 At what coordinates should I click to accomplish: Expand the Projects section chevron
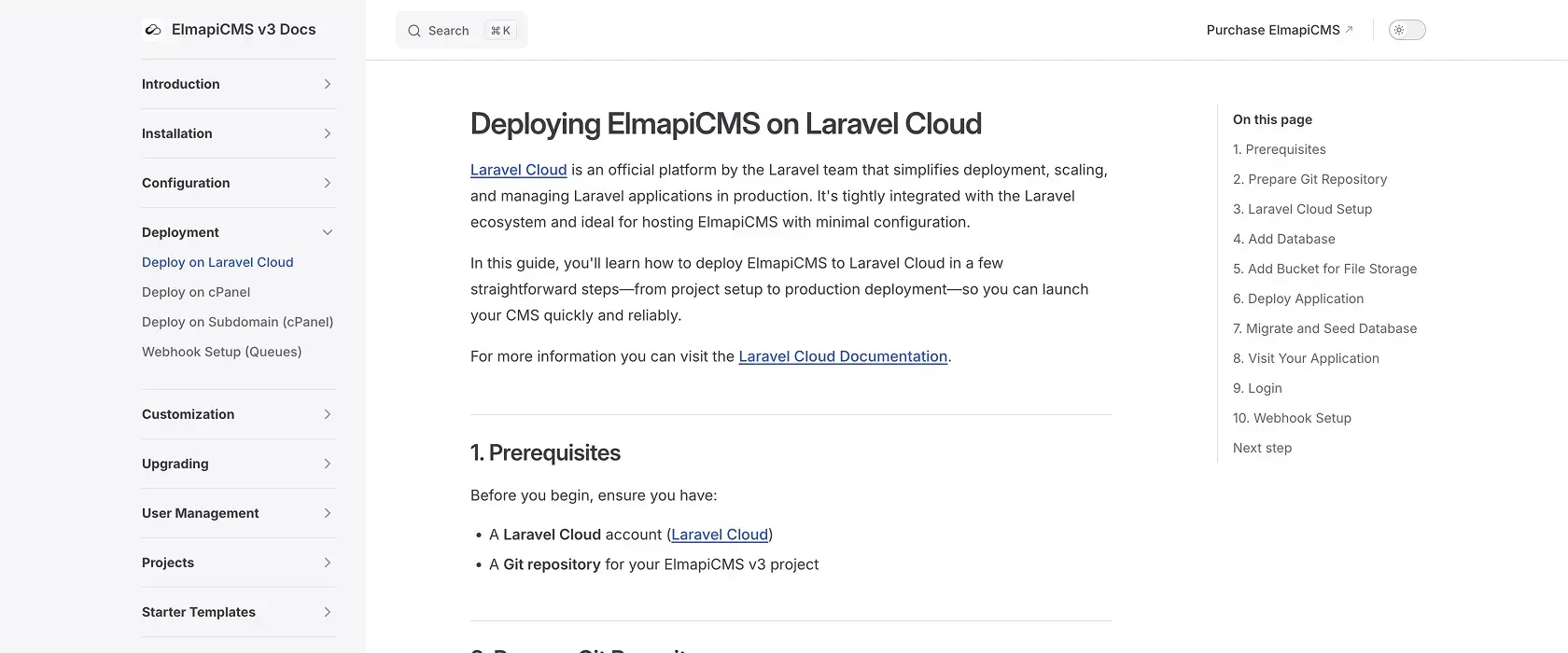pyautogui.click(x=328, y=563)
